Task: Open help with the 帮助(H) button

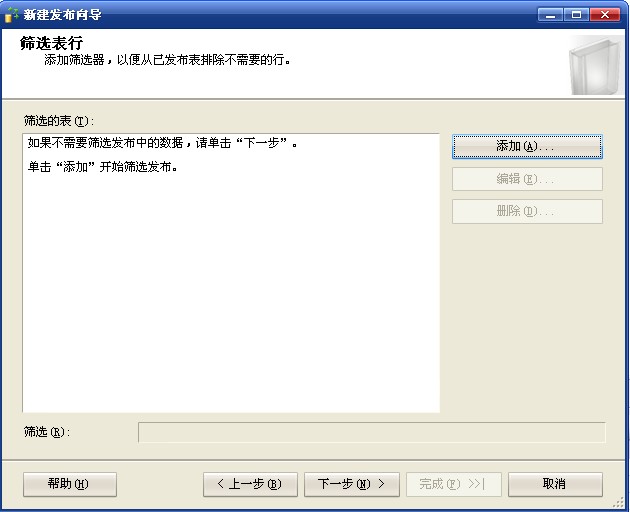Action: click(69, 484)
